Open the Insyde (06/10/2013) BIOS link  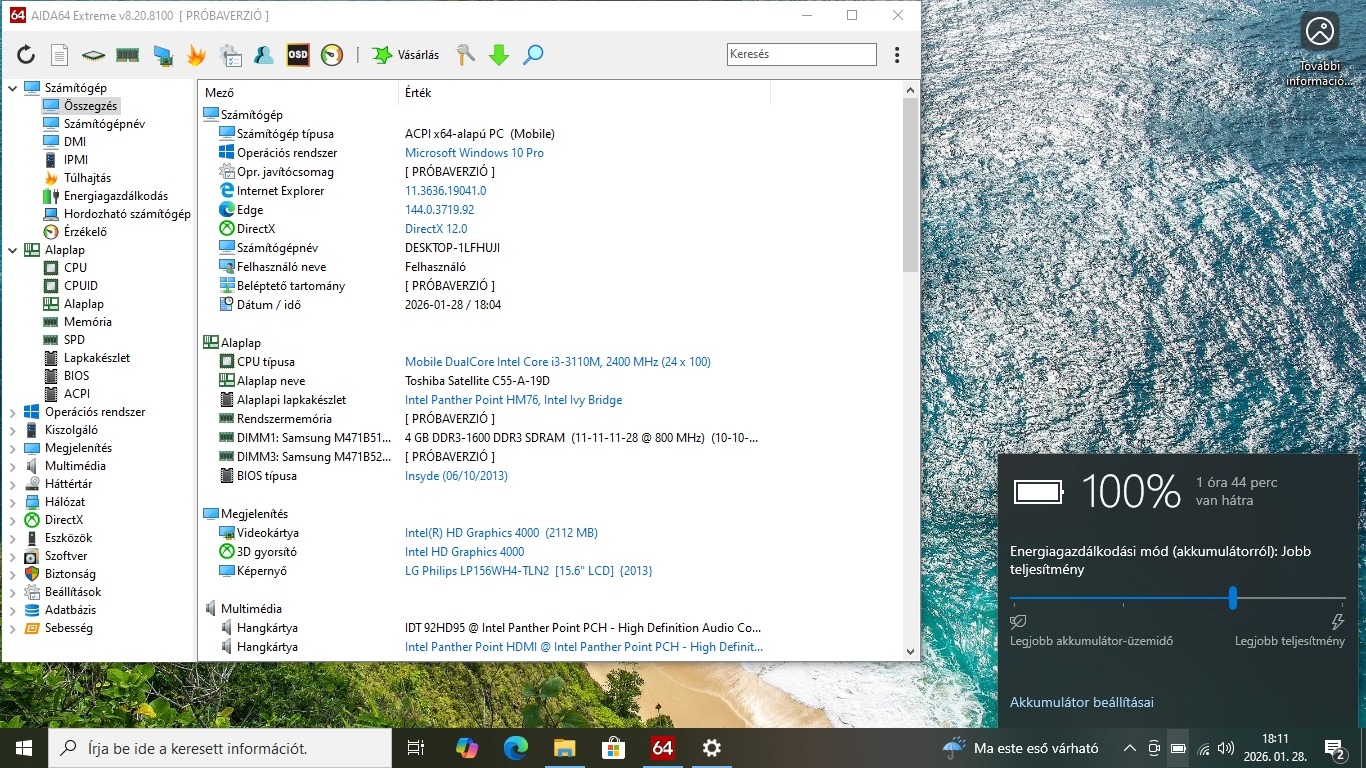tap(456, 476)
